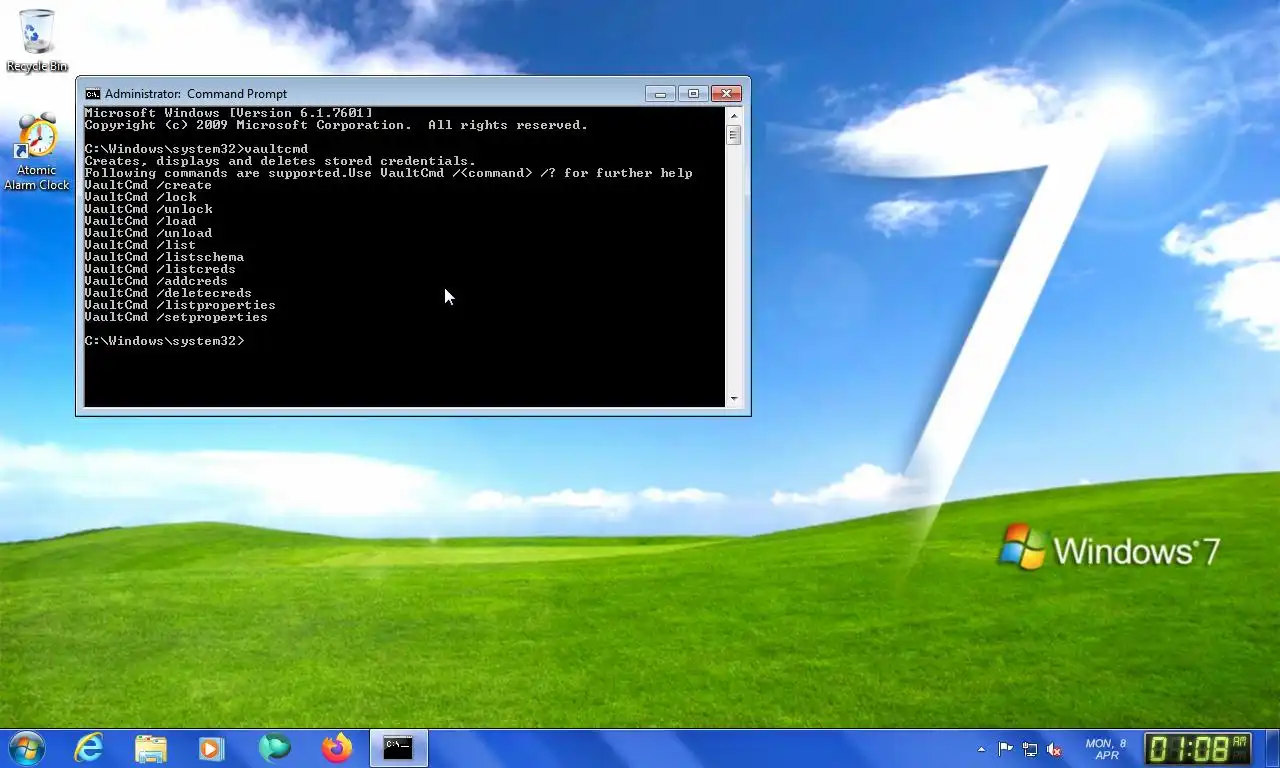Click the 'VaultCmd /unlock' line
The width and height of the screenshot is (1280, 768).
148,209
